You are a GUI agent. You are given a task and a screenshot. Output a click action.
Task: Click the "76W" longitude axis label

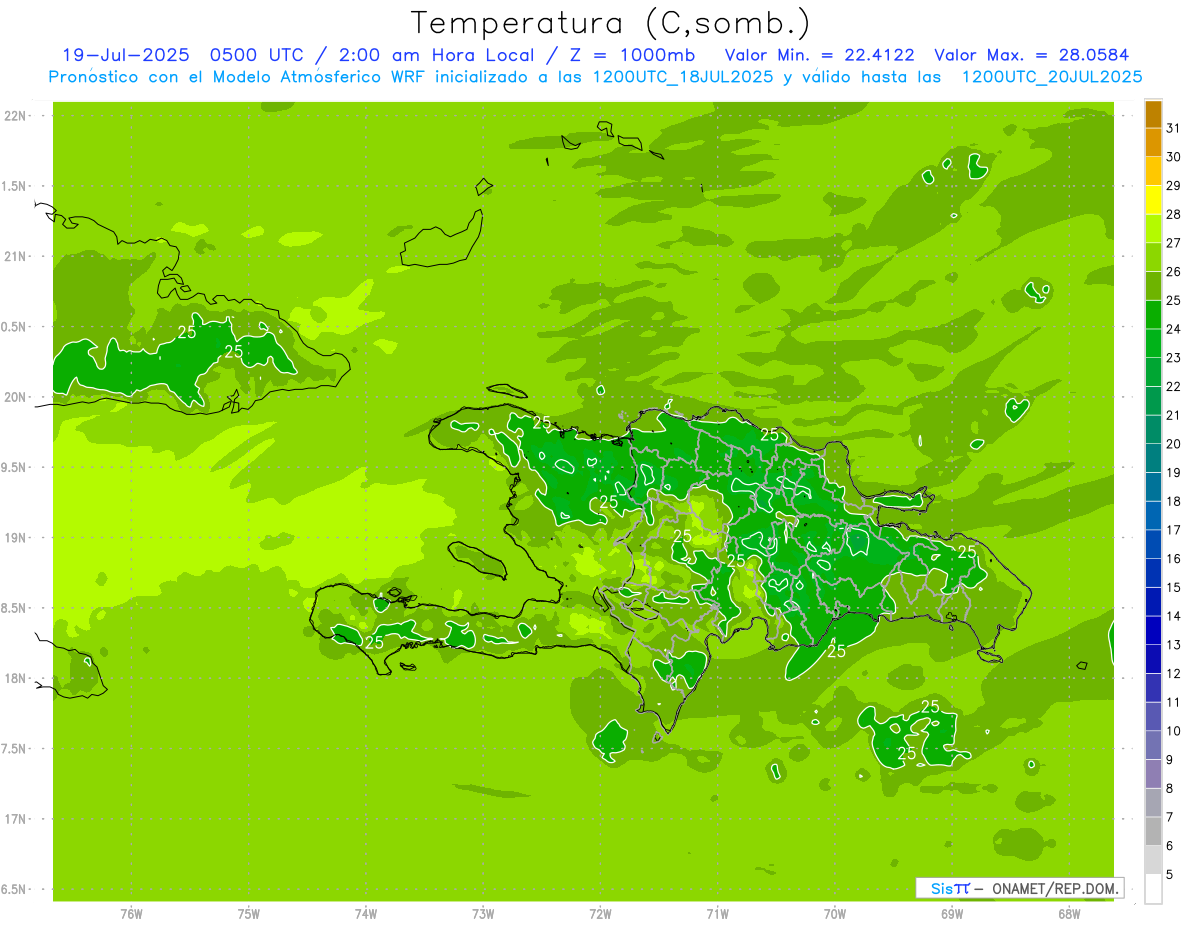(x=131, y=914)
